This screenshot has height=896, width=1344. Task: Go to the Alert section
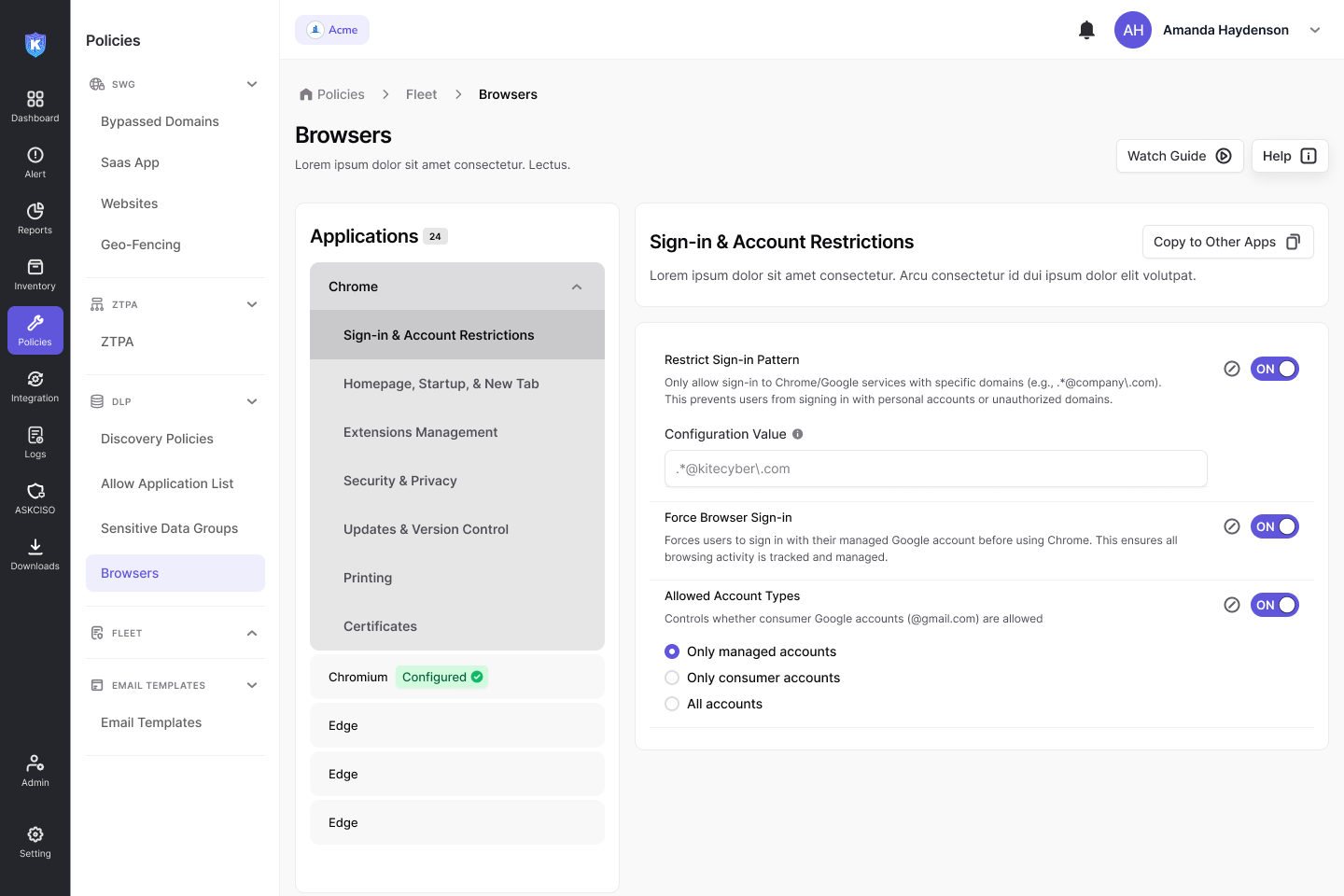[35, 161]
